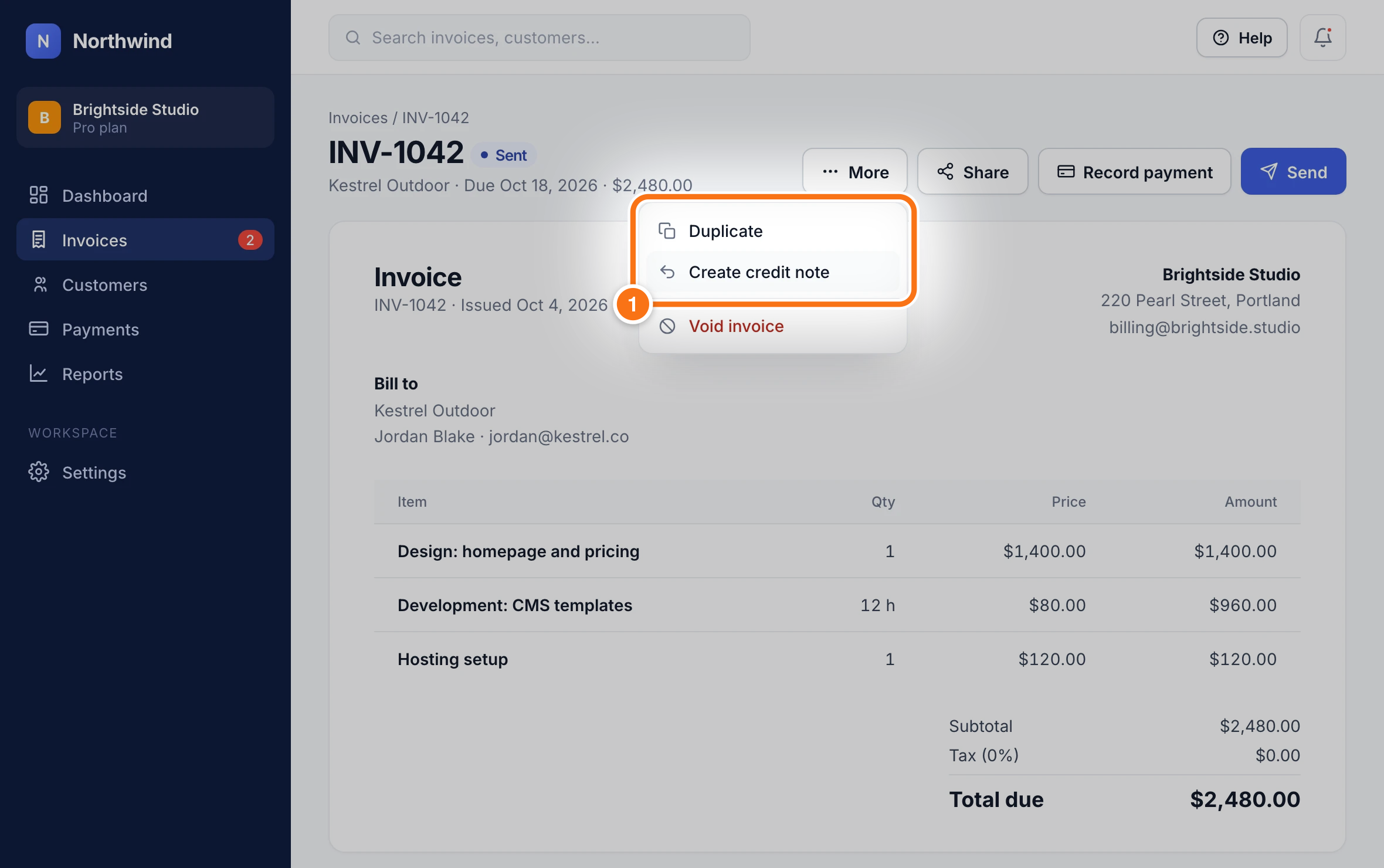Click the Duplicate copy icon
The image size is (1384, 868).
click(667, 230)
